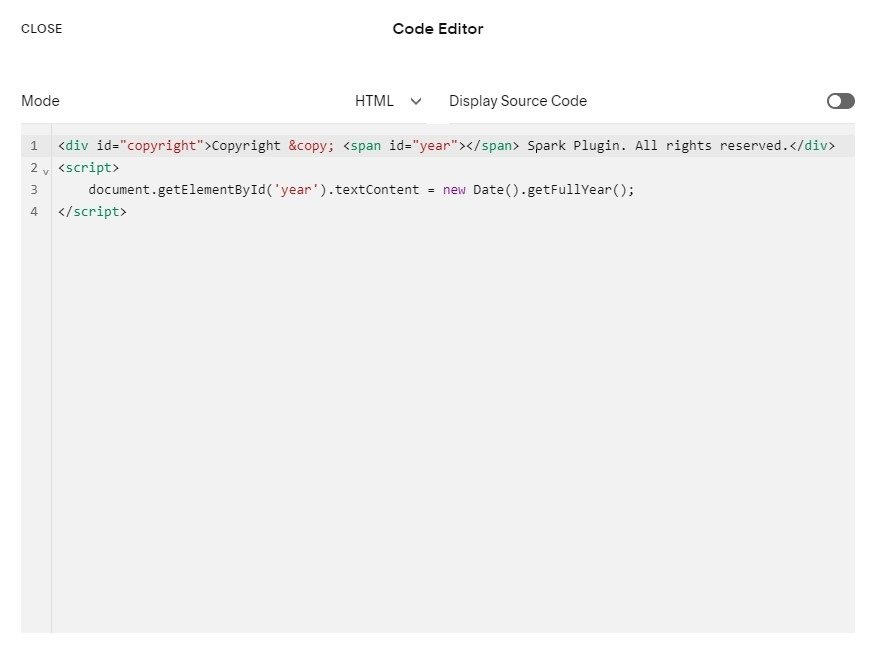
Task: Click the 'year' string inside getElementById
Action: point(293,189)
